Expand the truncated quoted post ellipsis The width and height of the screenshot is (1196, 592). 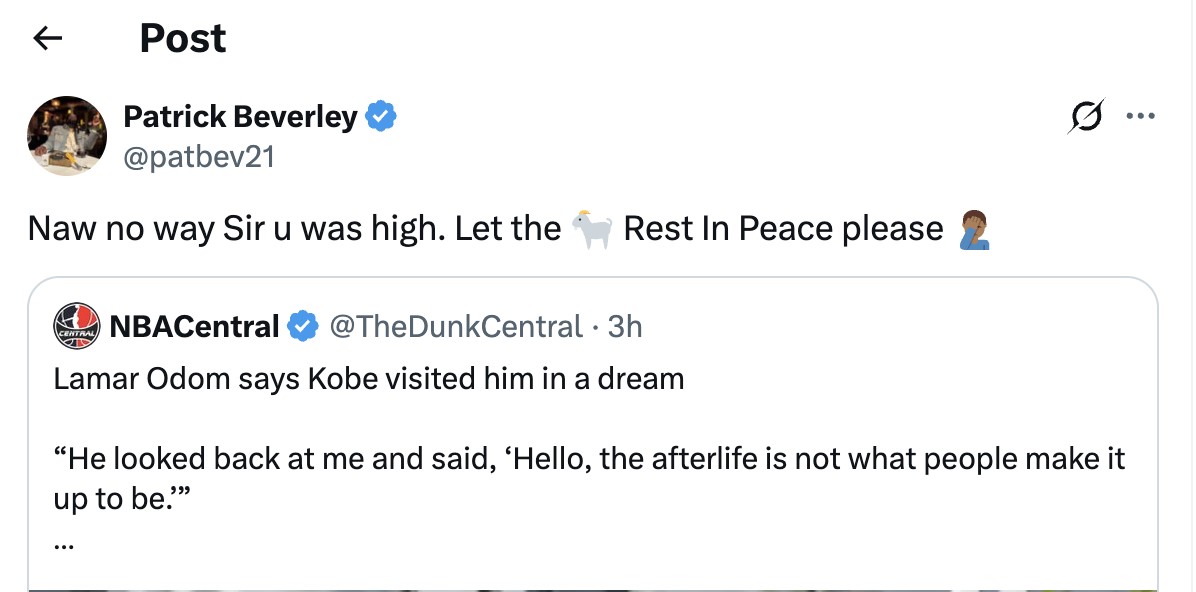click(x=64, y=543)
